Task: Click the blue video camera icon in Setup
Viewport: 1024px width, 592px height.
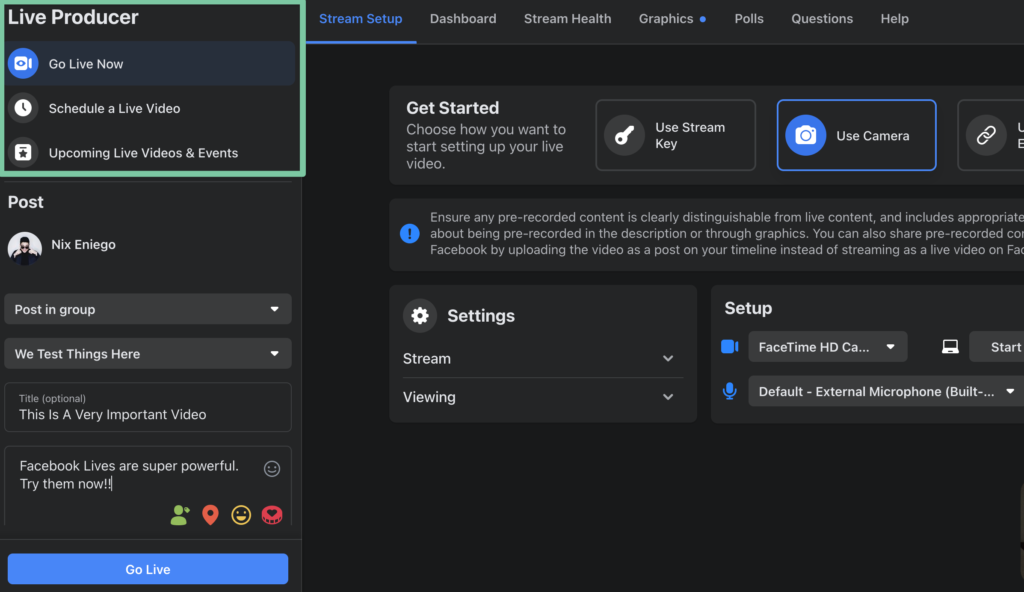Action: [729, 346]
